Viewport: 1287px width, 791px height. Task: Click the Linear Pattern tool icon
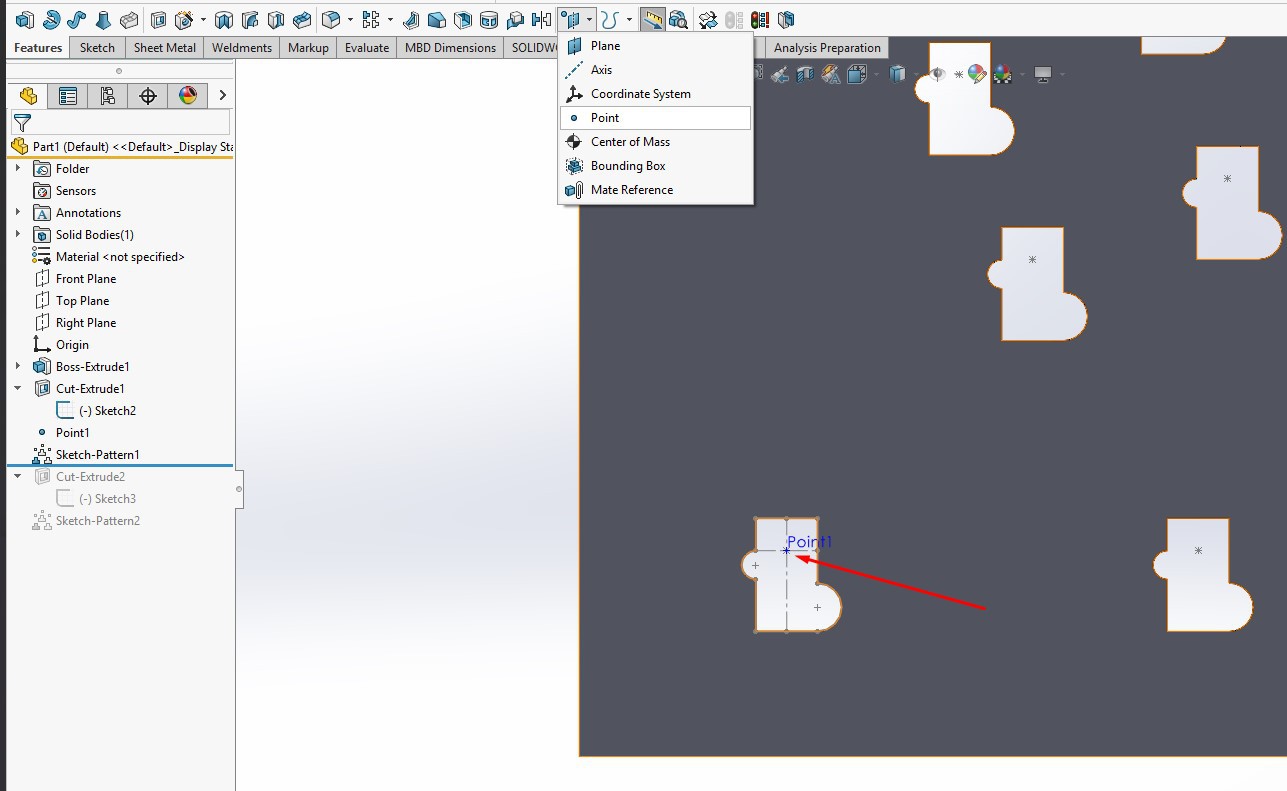371,19
